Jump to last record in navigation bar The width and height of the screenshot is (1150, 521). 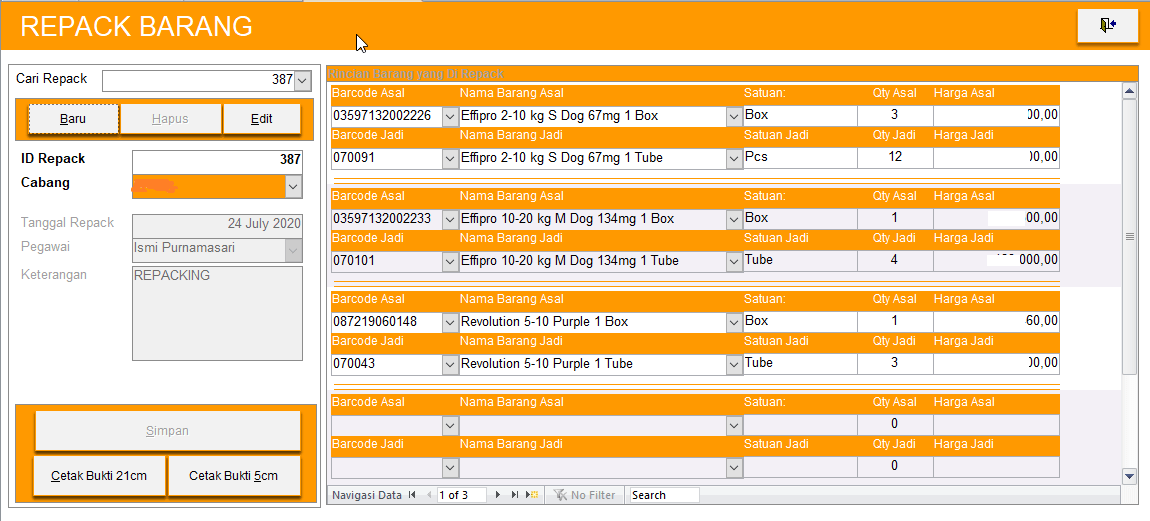(x=516, y=495)
